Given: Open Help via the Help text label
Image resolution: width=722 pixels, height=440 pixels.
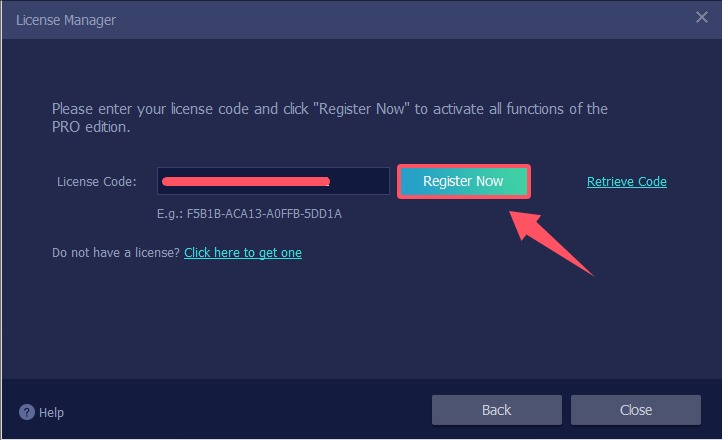Looking at the screenshot, I should 51,412.
